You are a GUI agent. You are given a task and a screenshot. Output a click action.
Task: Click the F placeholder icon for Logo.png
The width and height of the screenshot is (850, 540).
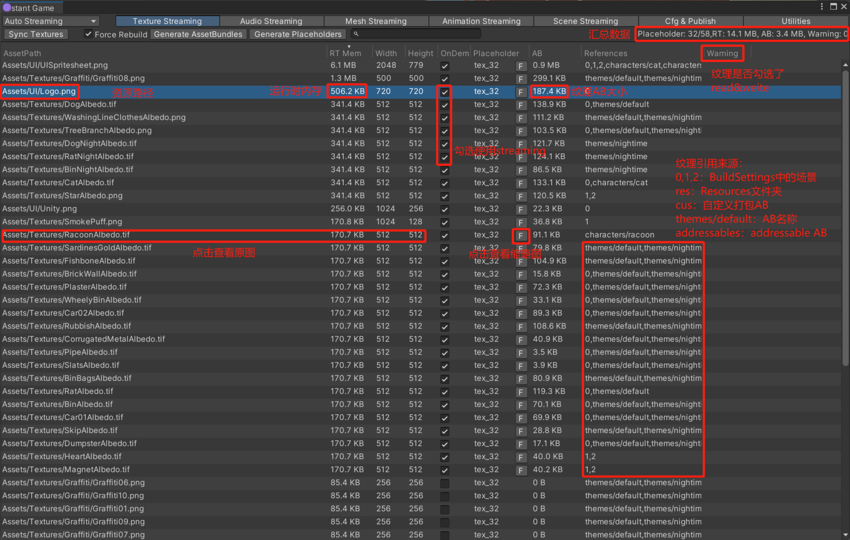(521, 92)
